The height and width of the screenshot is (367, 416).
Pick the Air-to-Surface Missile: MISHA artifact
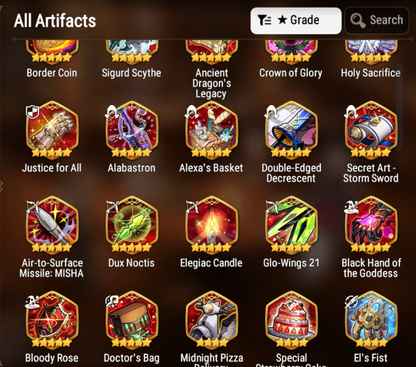pos(52,226)
